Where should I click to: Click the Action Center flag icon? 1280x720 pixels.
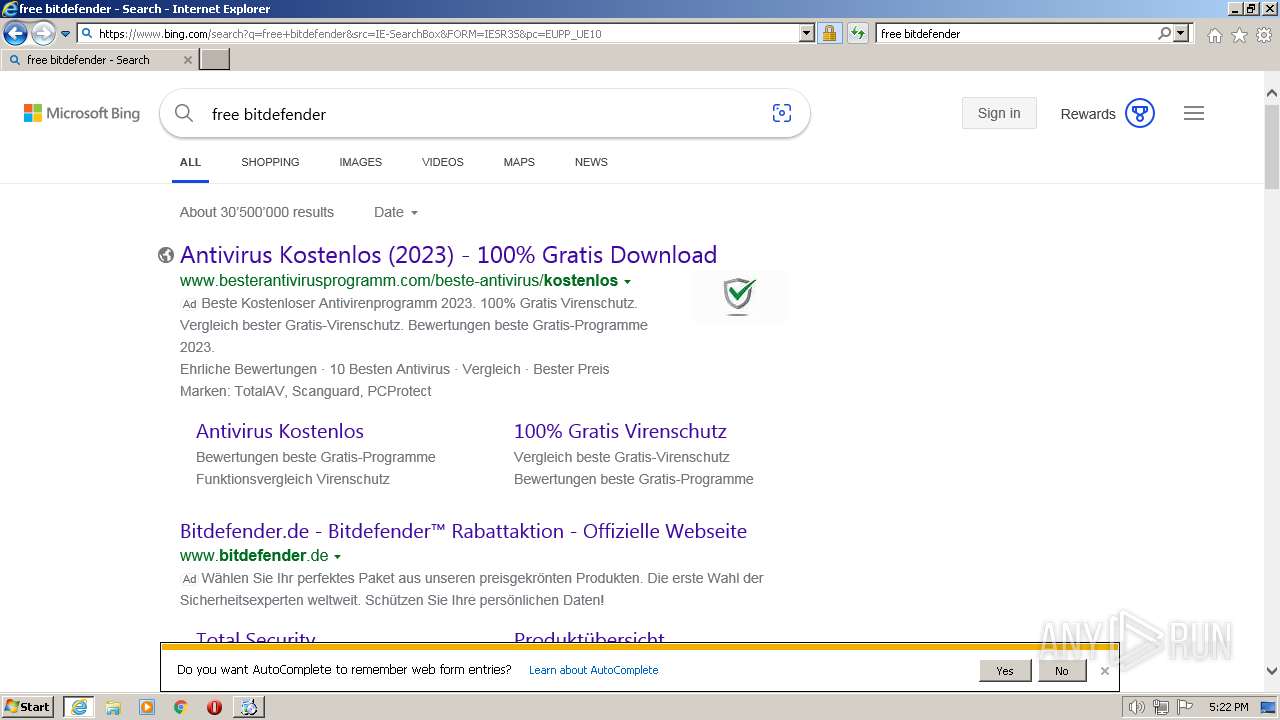click(x=1185, y=707)
